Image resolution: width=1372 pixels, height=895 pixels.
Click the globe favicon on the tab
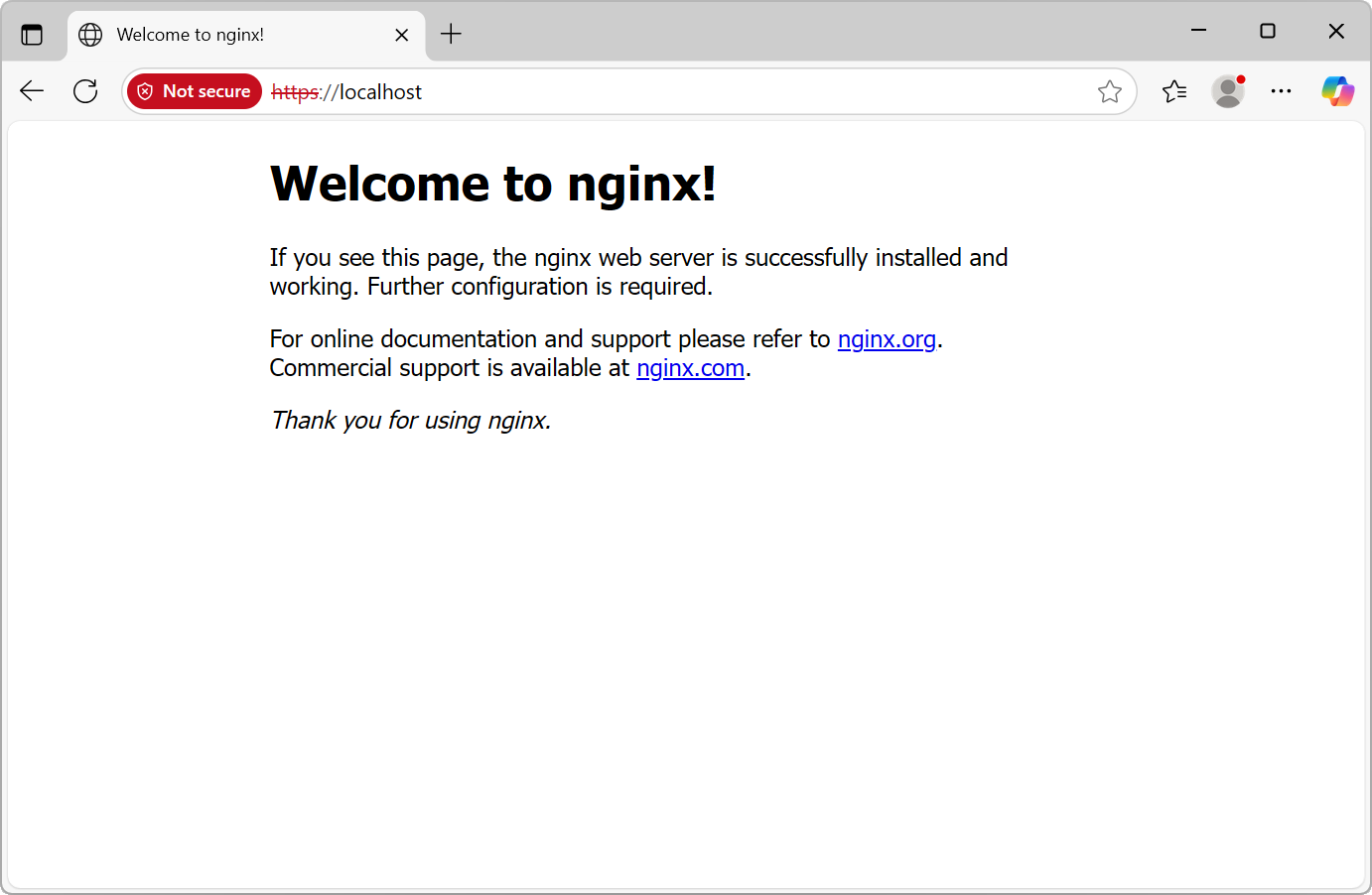tap(90, 35)
